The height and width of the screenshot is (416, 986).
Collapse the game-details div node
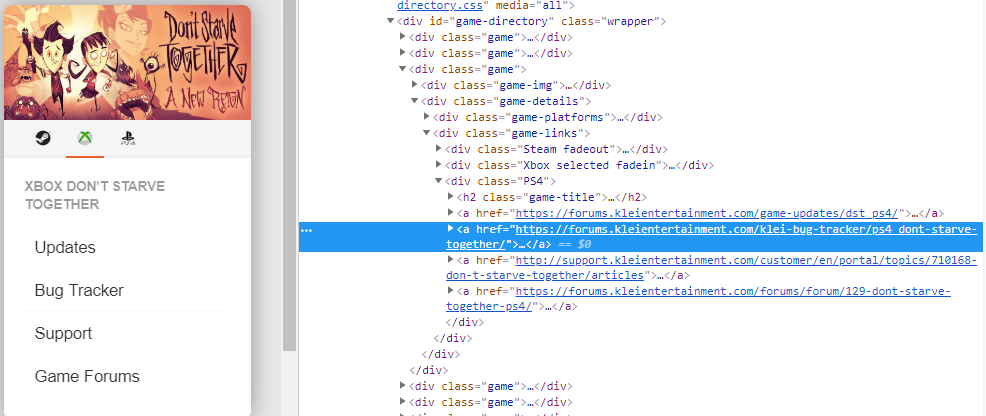(x=415, y=101)
